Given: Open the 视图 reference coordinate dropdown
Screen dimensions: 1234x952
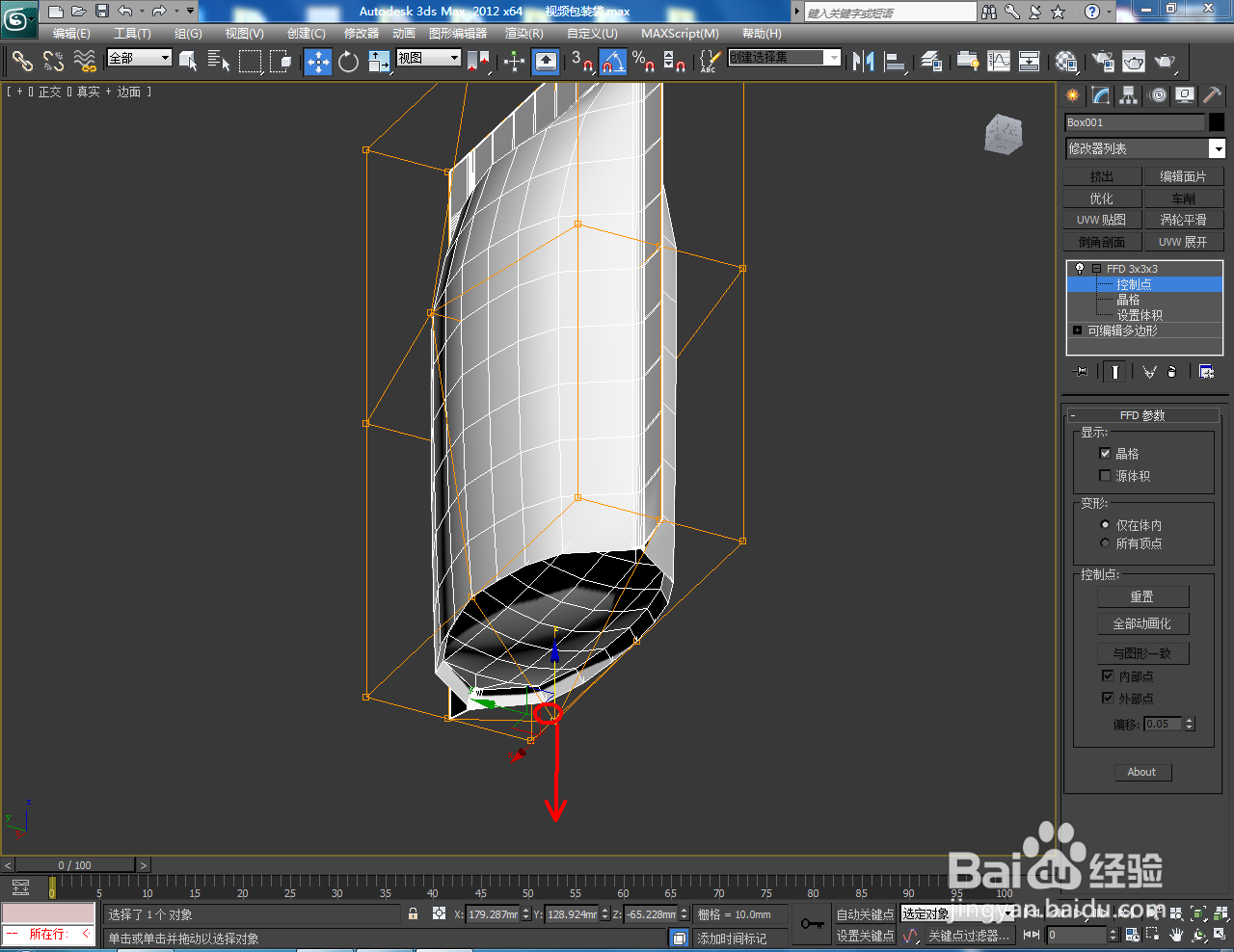Looking at the screenshot, I should [x=429, y=58].
